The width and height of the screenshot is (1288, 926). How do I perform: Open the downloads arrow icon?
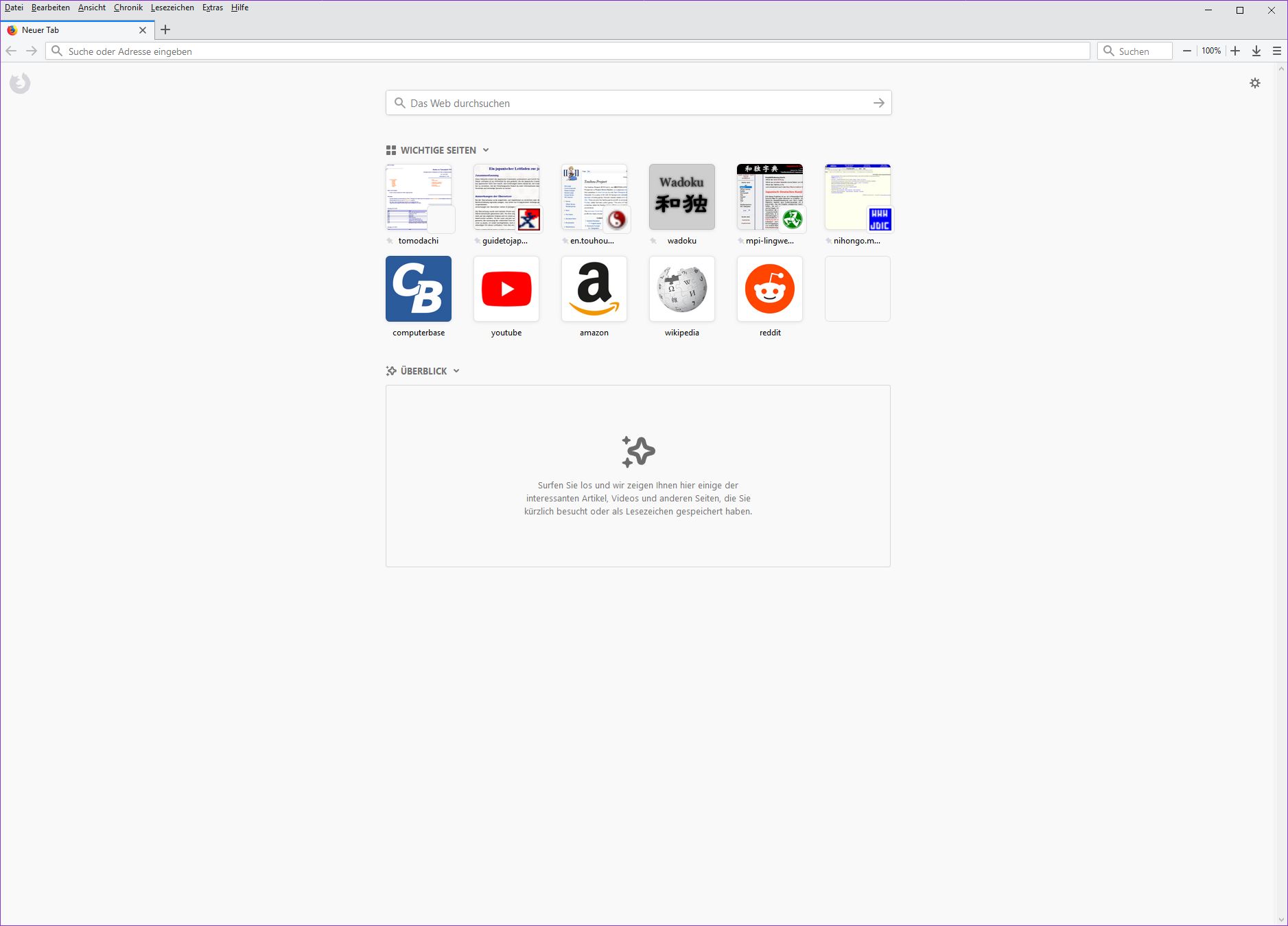1256,51
